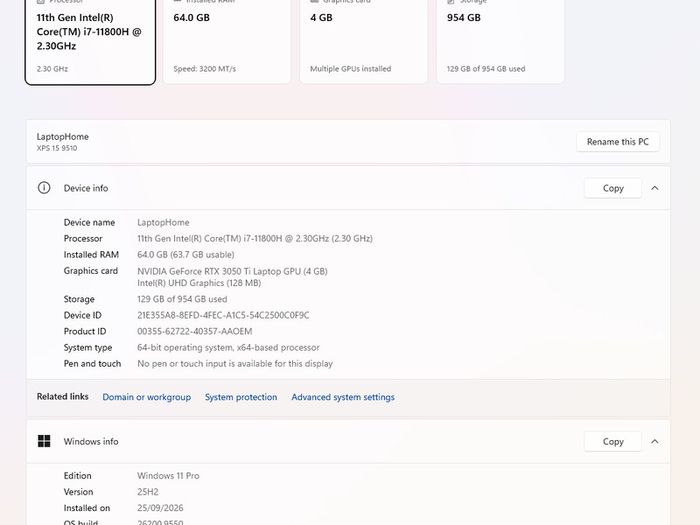Click the No pen or touch input text

click(235, 363)
